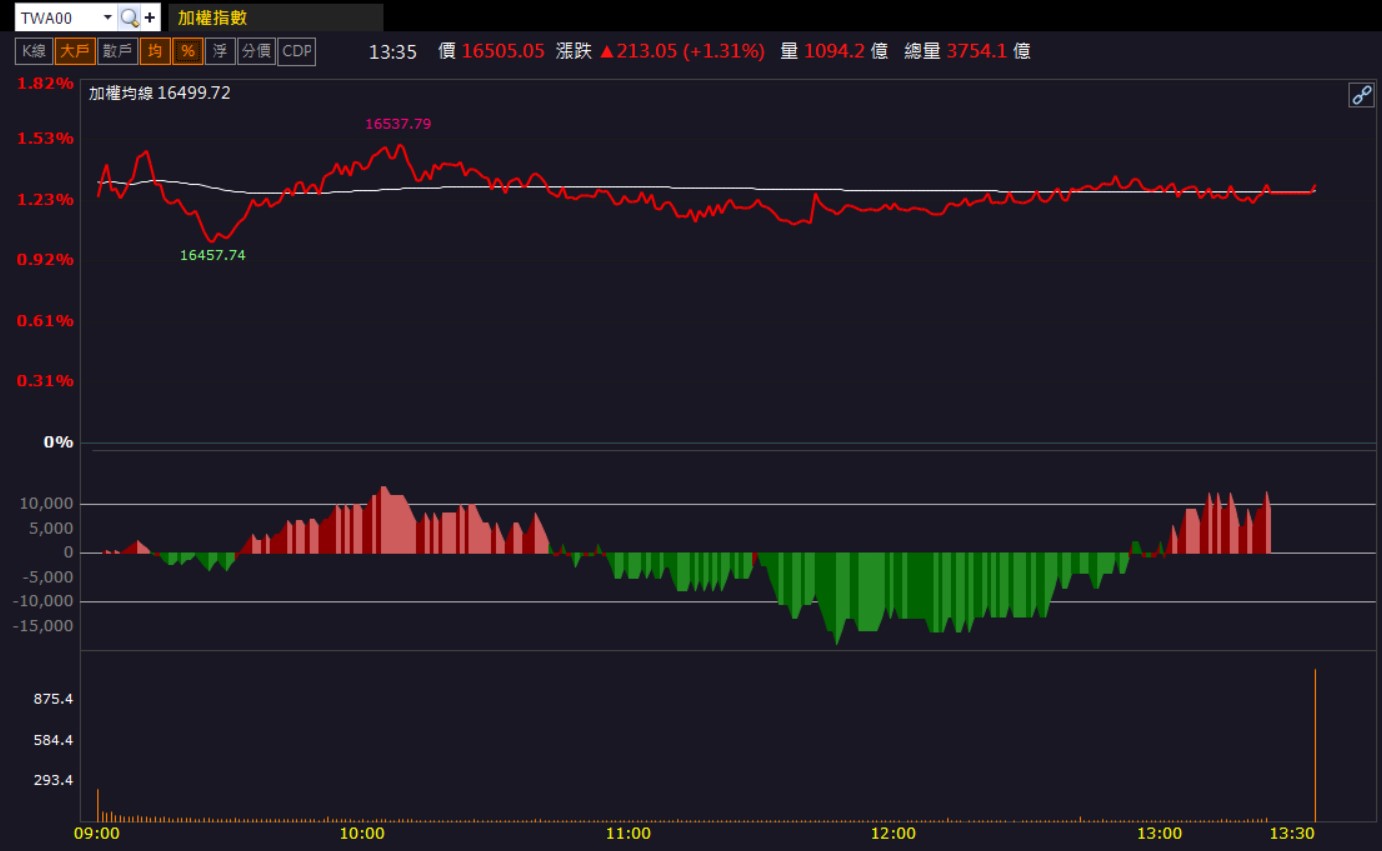Image resolution: width=1382 pixels, height=851 pixels.
Task: Click the 總量 3754.1 total volume readout
Action: click(967, 51)
